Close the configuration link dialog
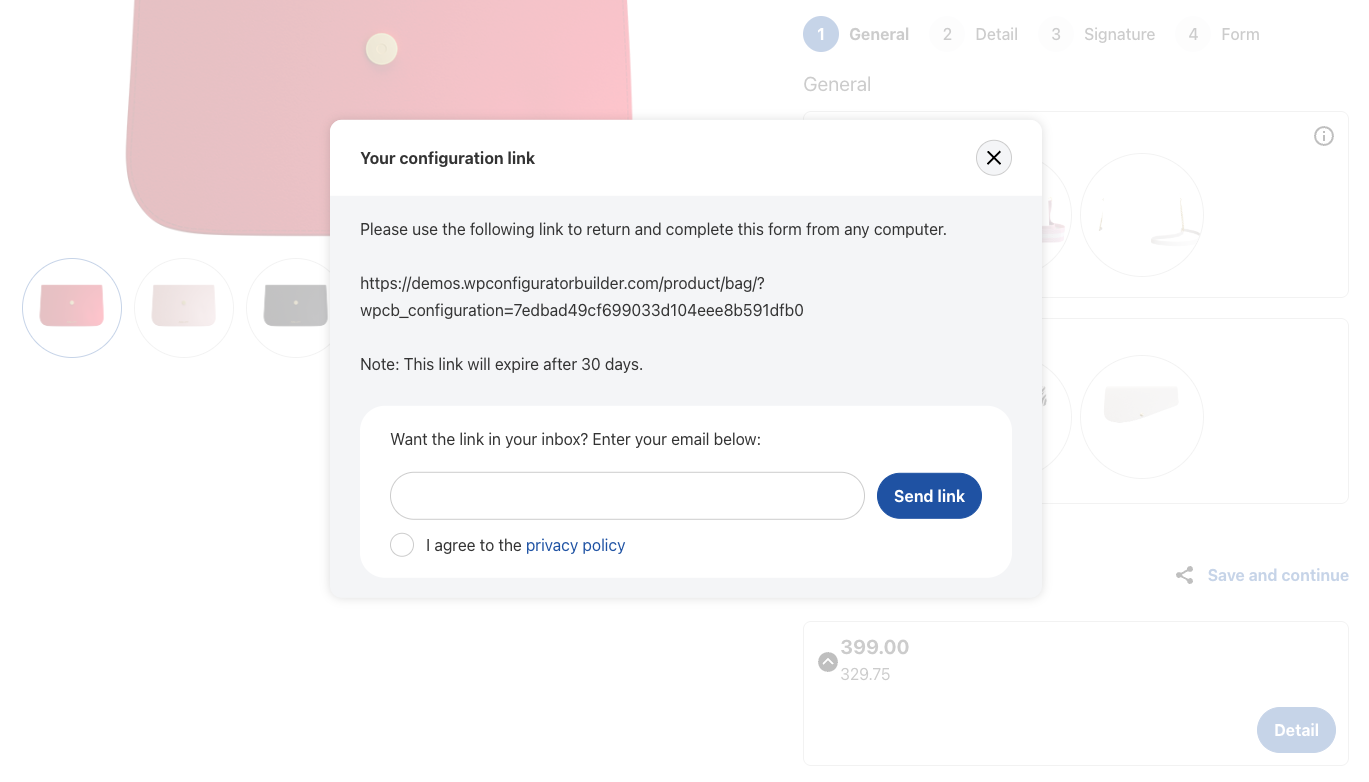Screen dimensions: 1369x782 click(993, 158)
